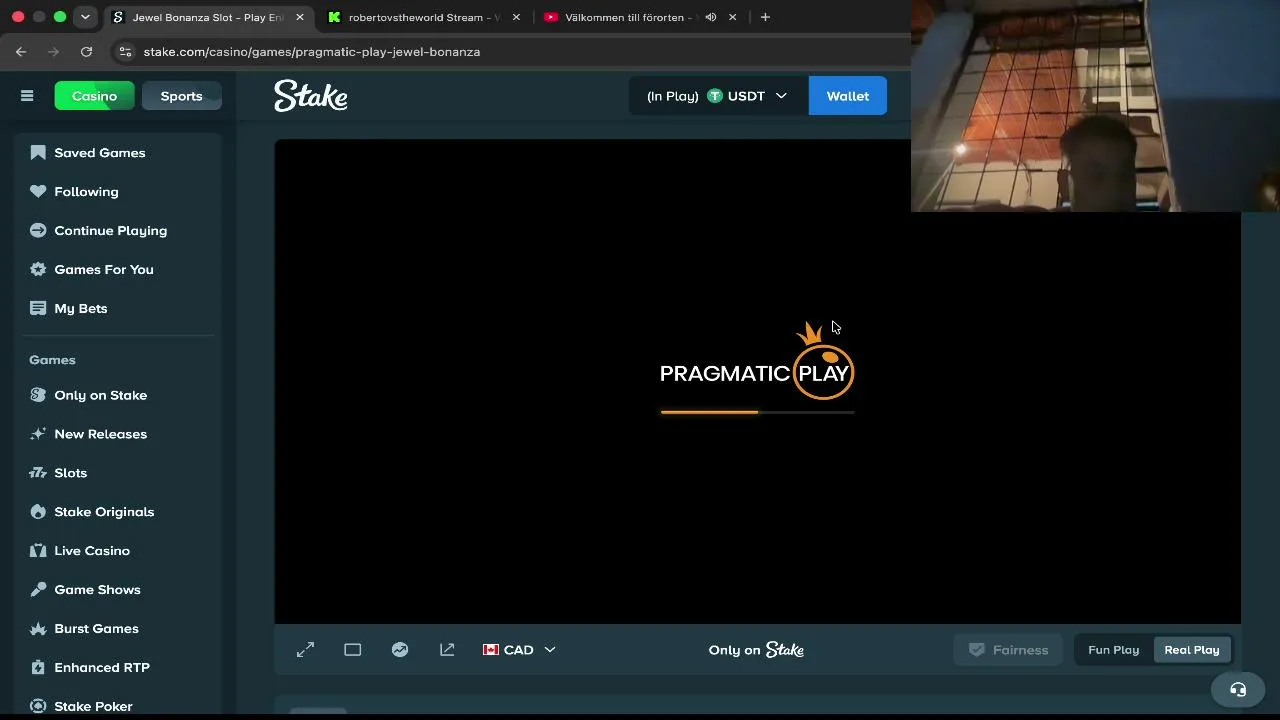Open Live Casino sidebar icon
This screenshot has height=720, width=1280.
38,551
